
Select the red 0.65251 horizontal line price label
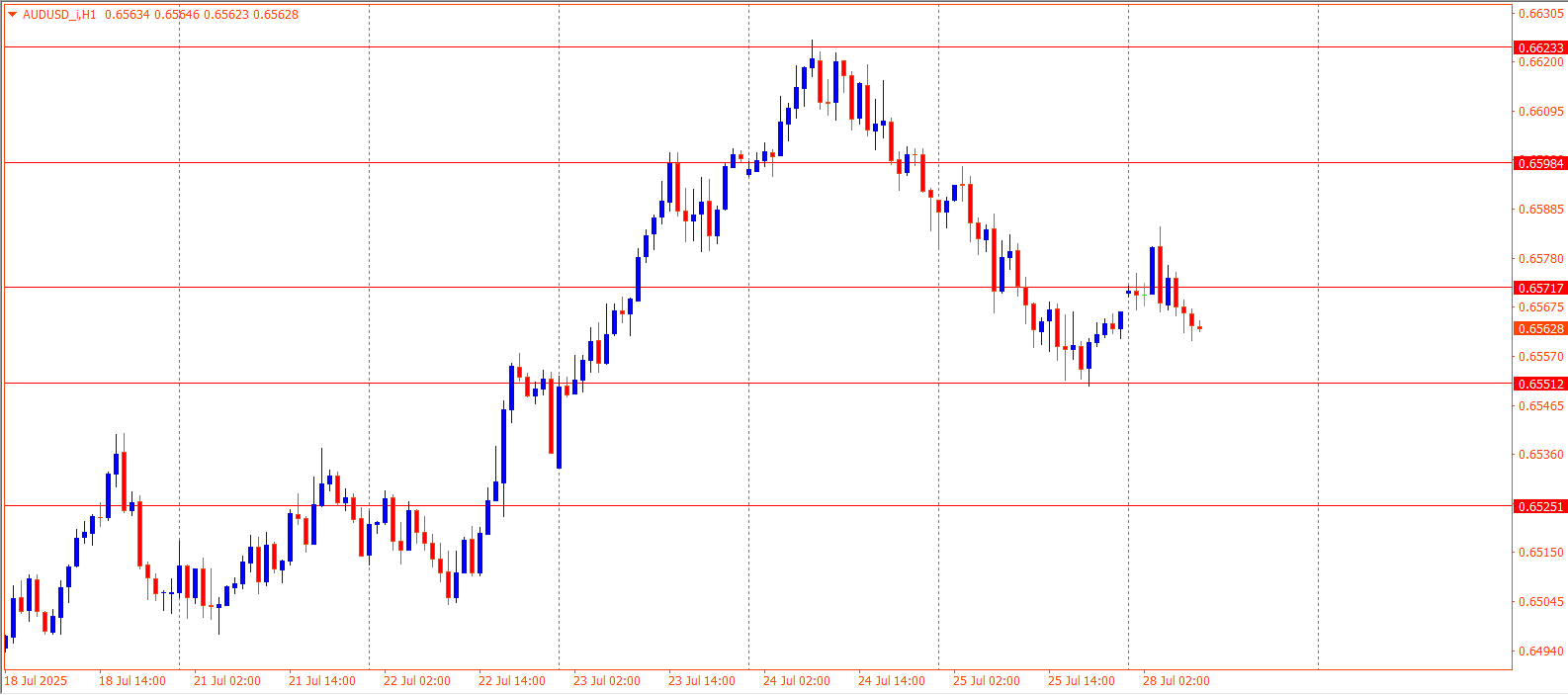click(1540, 506)
